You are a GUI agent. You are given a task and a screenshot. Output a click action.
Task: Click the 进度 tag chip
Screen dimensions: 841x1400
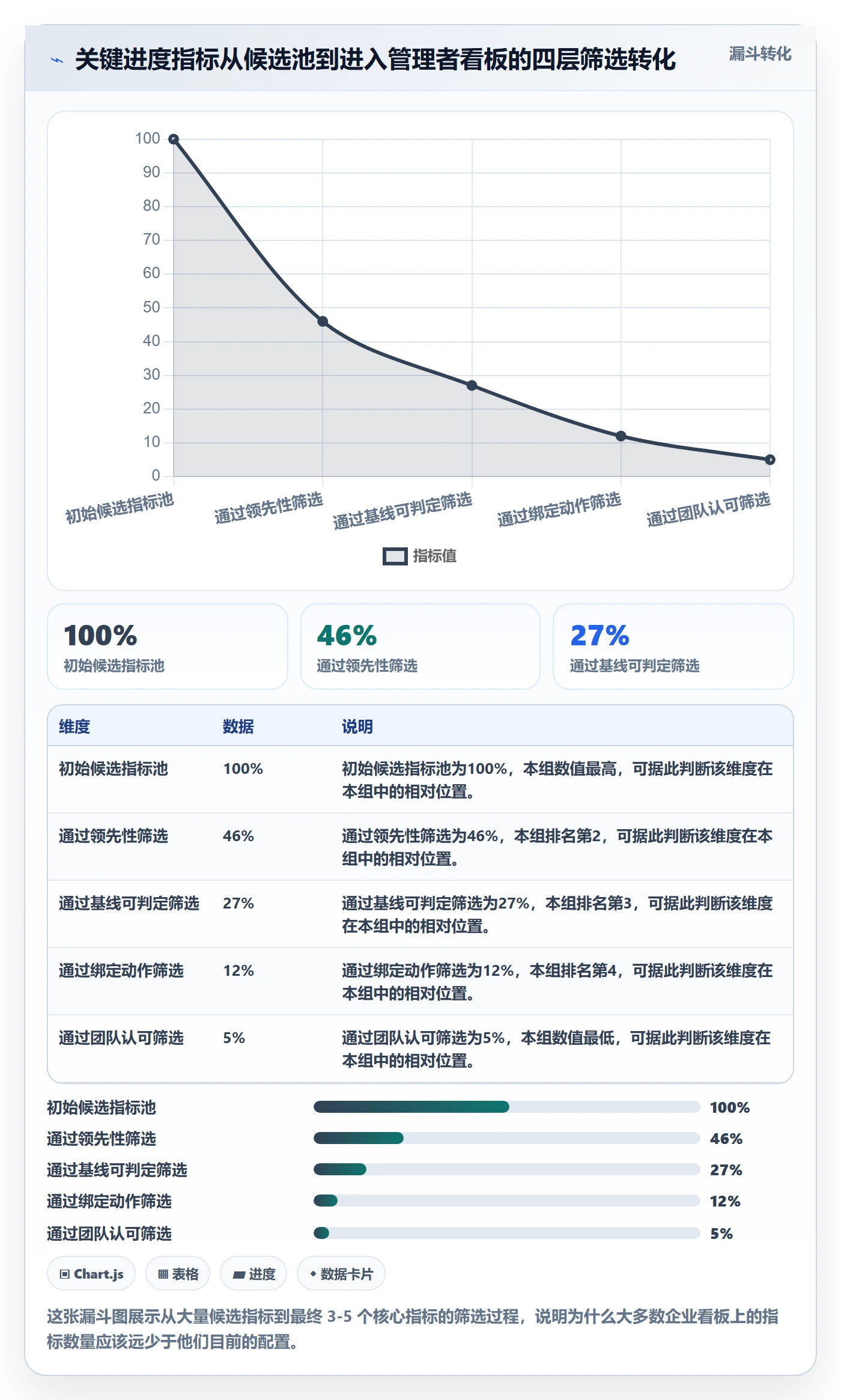pos(254,1274)
